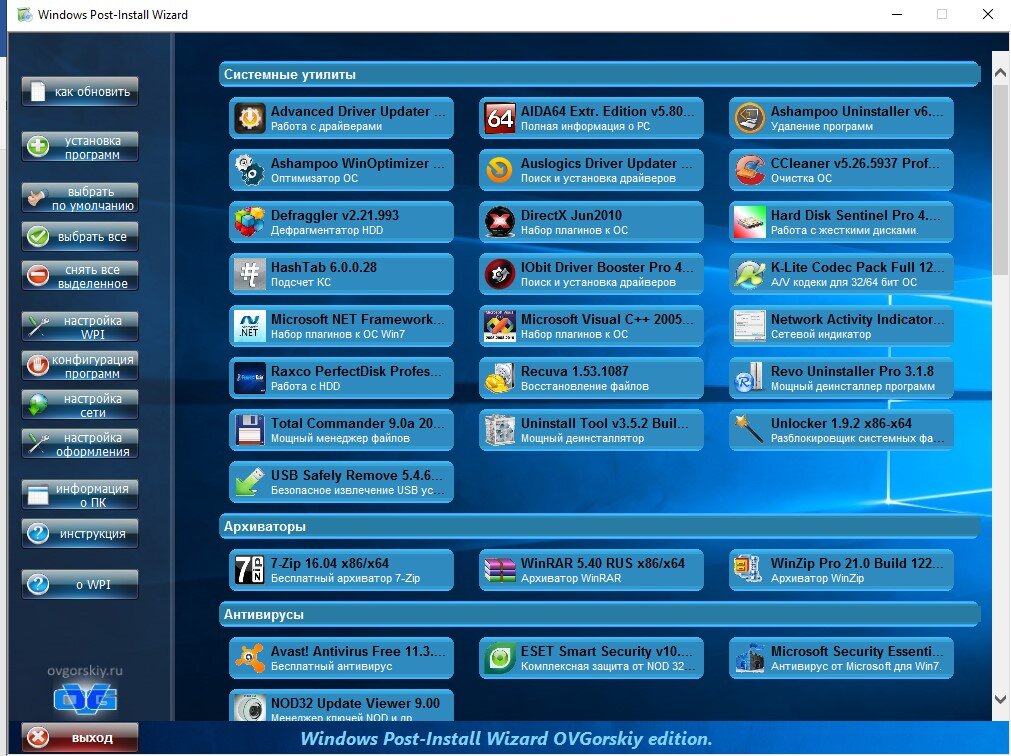This screenshot has height=756, width=1011.
Task: Click 'Сетевой индикатор' description text
Action: point(821,334)
